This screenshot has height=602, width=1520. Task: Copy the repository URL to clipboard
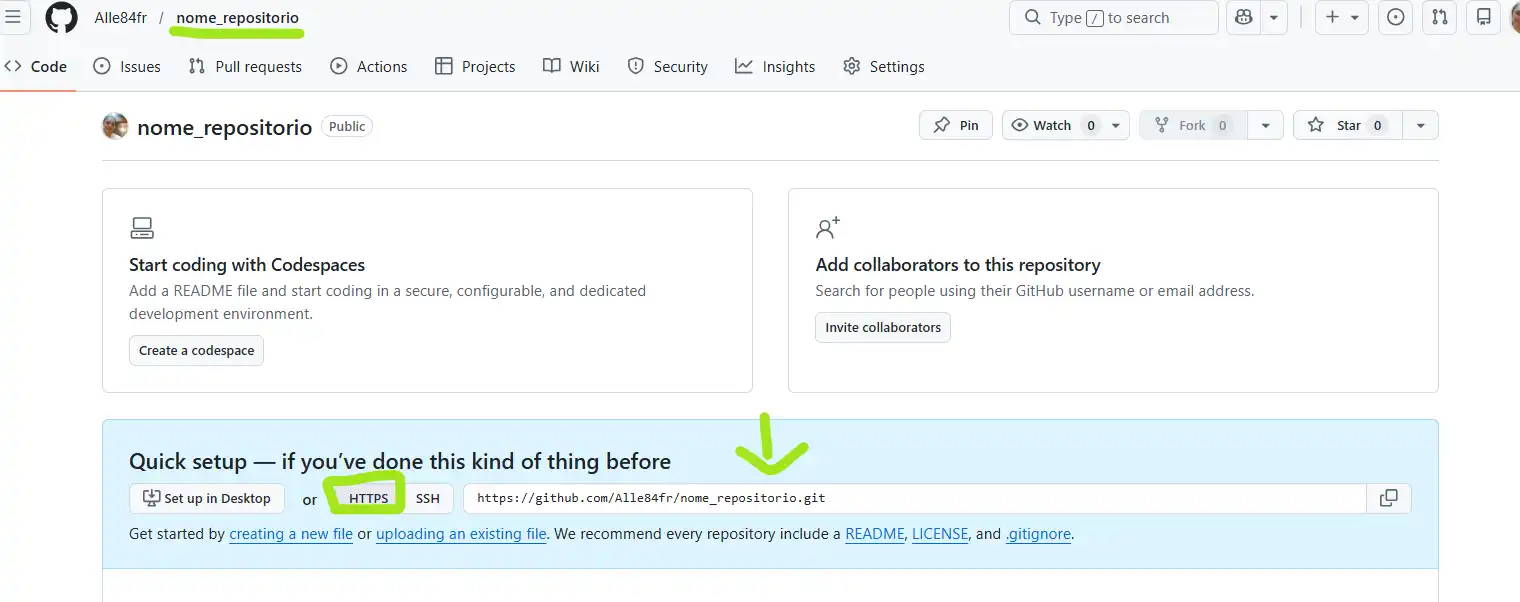point(1388,498)
